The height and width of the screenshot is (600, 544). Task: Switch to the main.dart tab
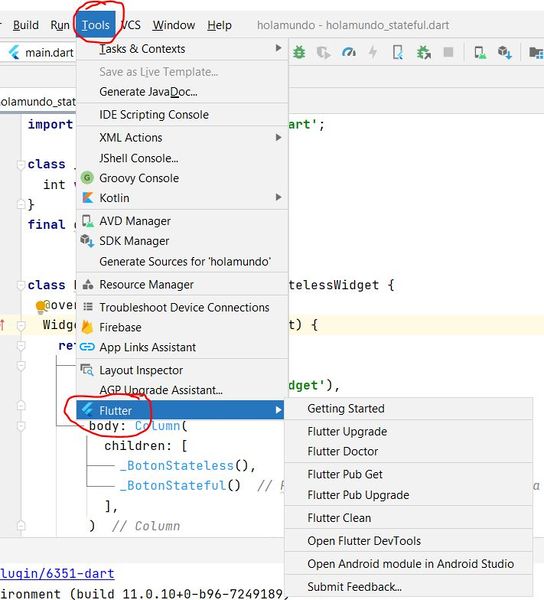pos(41,52)
